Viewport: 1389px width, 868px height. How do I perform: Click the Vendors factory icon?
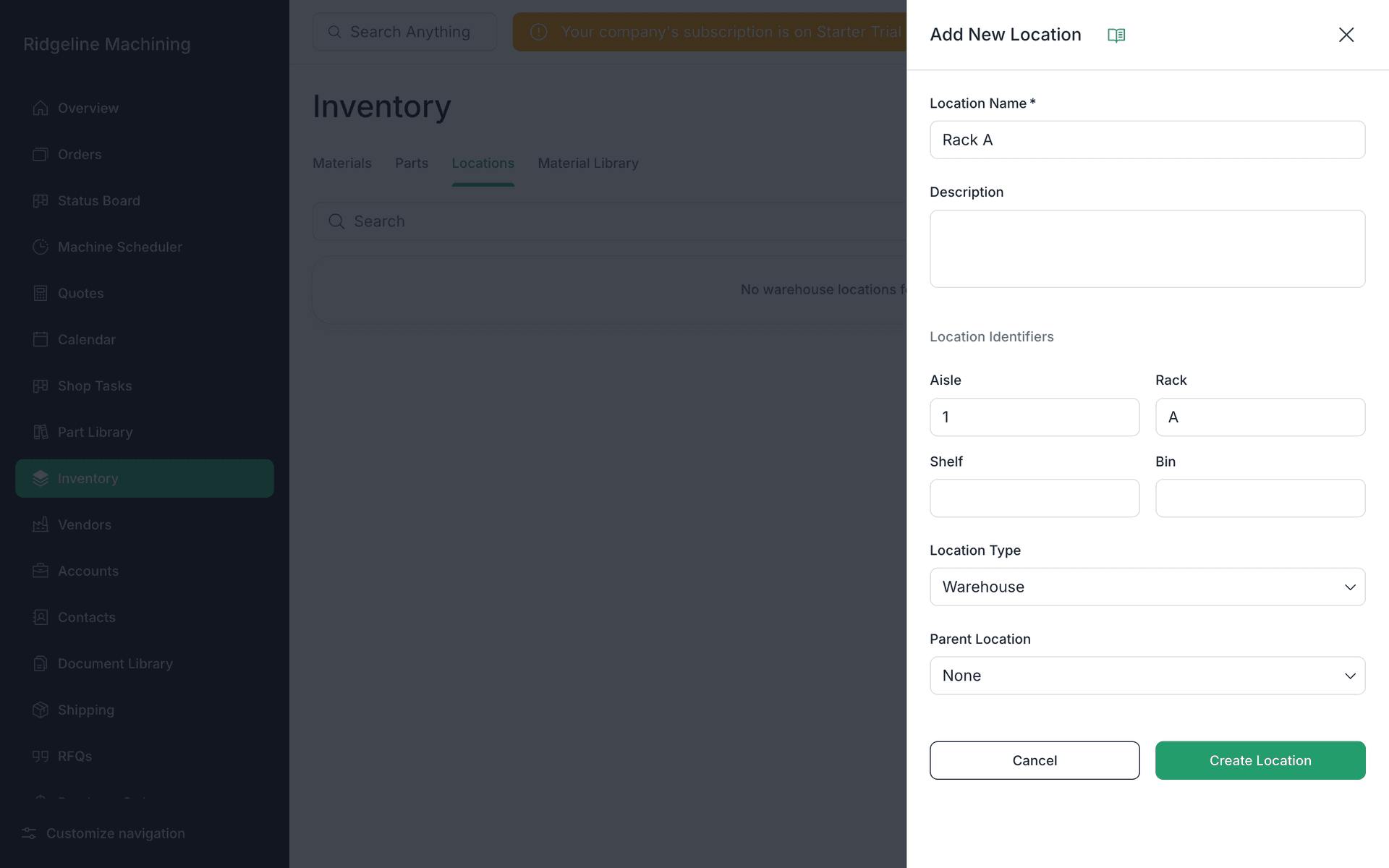tap(41, 524)
